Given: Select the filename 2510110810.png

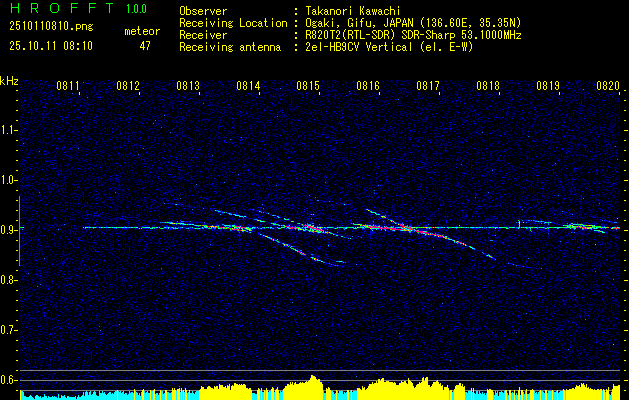Looking at the screenshot, I should [51, 26].
